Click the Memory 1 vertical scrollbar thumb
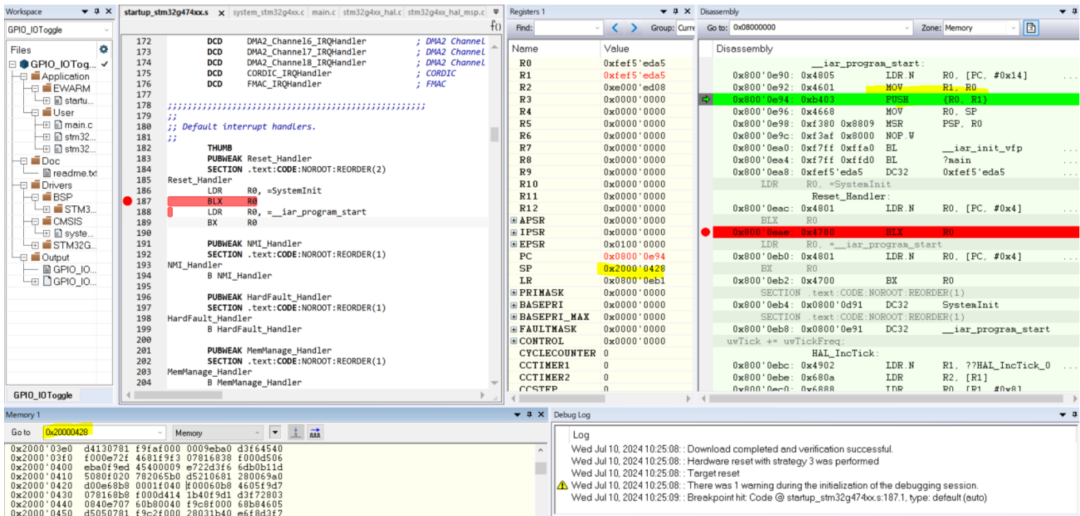 pyautogui.click(x=541, y=468)
